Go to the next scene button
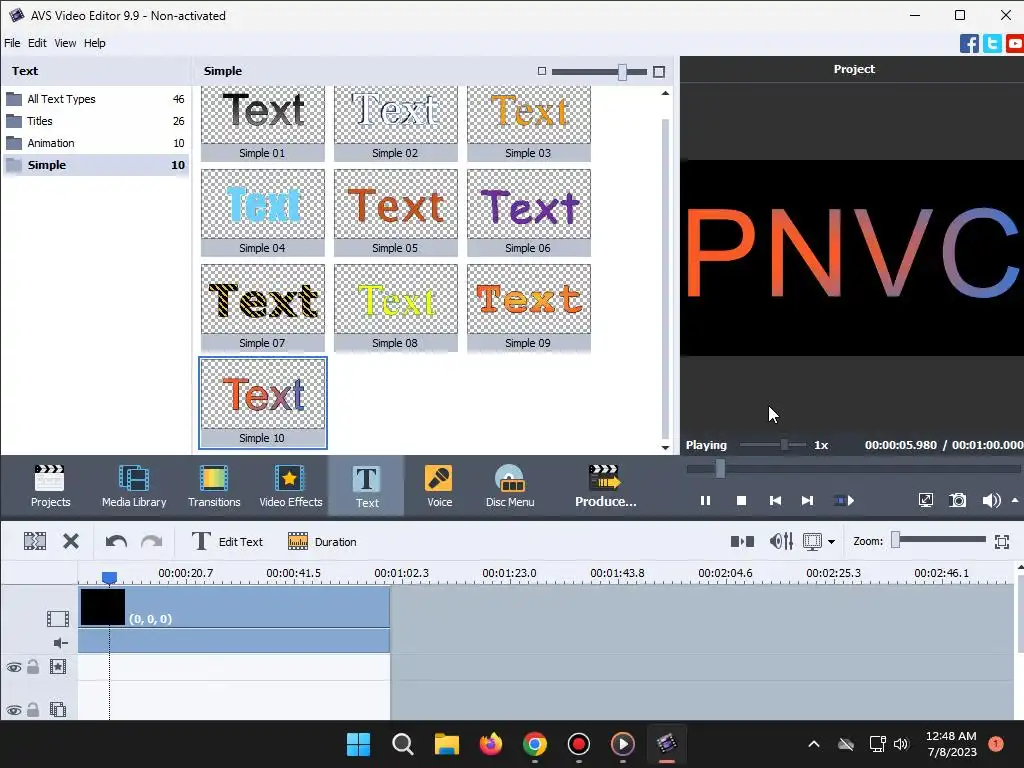1024x768 pixels. click(x=844, y=501)
